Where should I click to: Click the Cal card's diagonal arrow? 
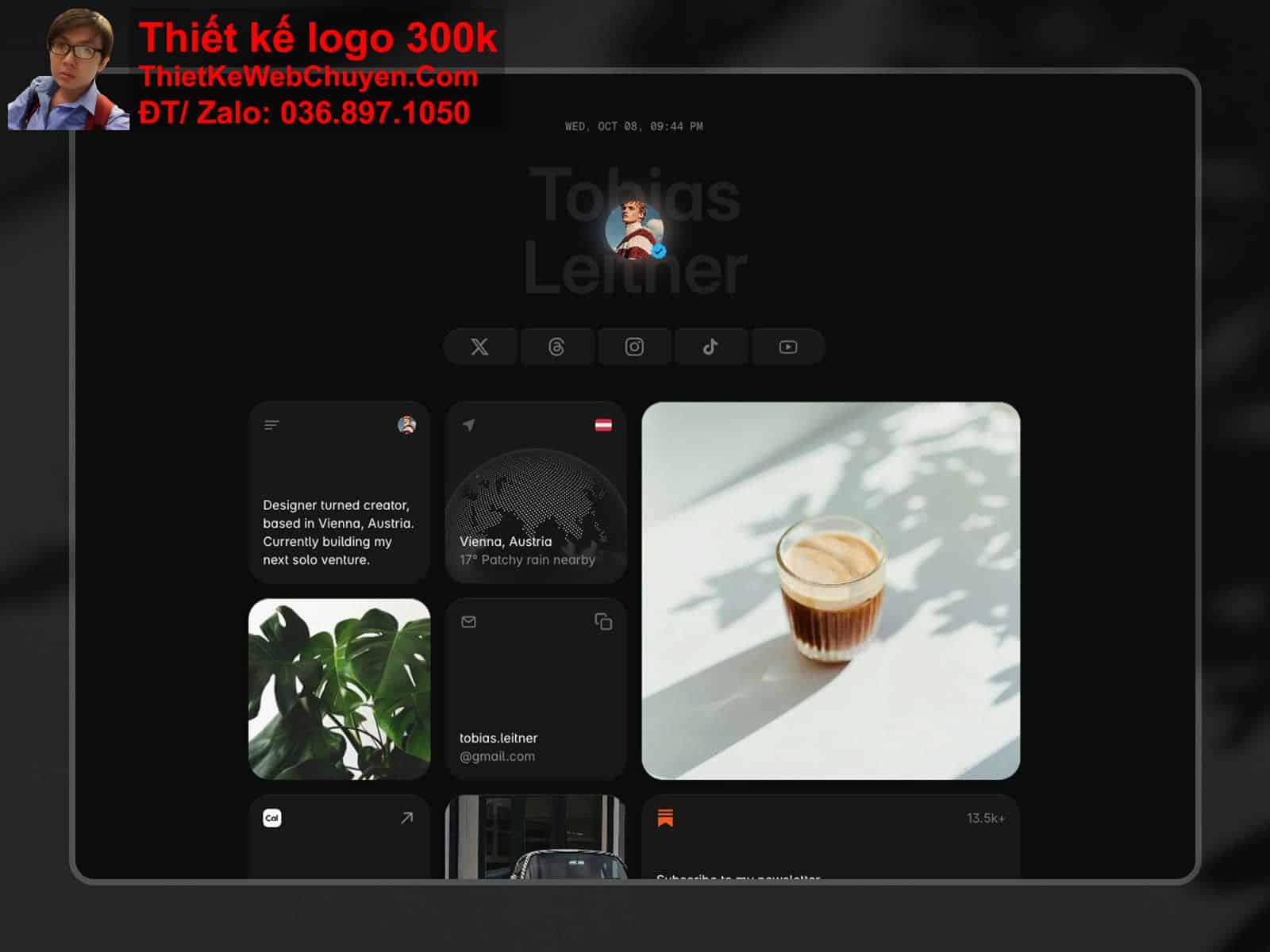point(406,818)
